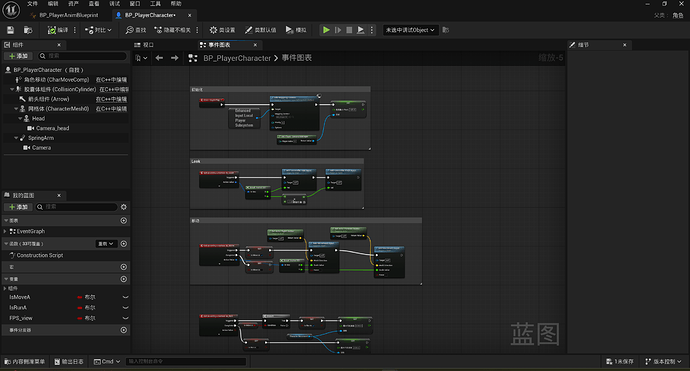Compile the blueprint with 编译 button
Image resolution: width=690 pixels, height=371 pixels.
pos(58,30)
